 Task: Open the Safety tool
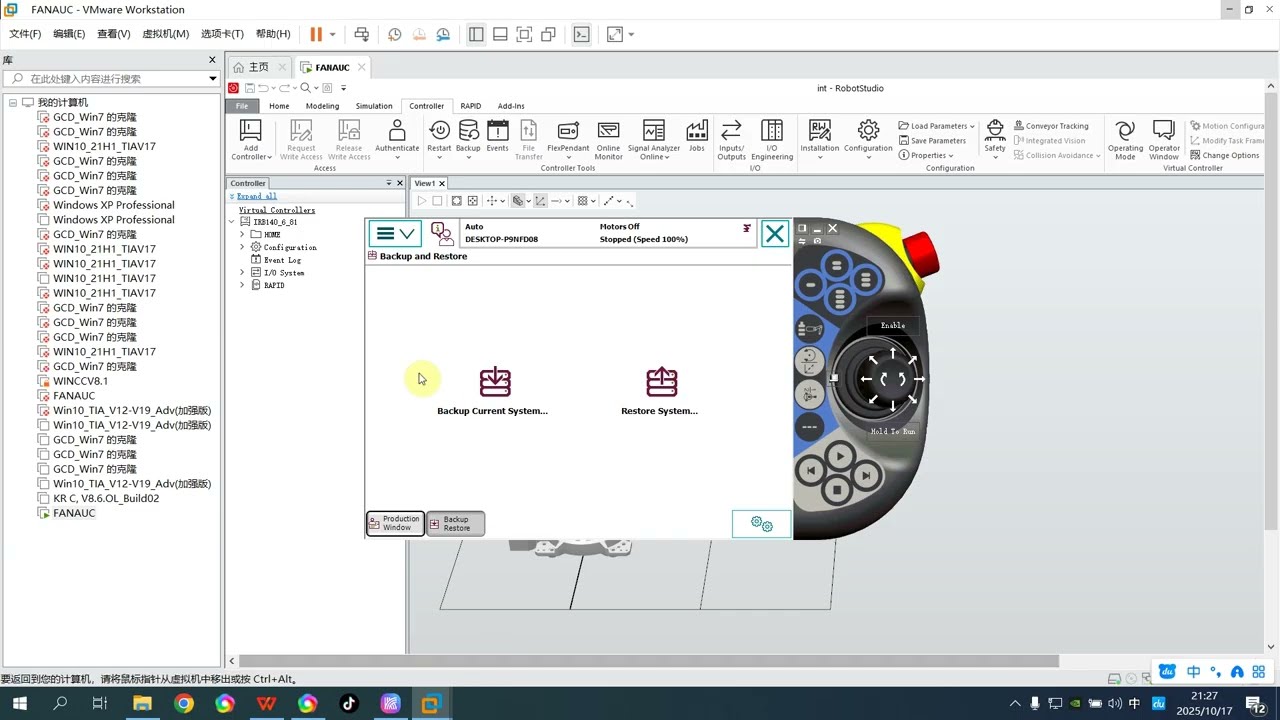tap(994, 137)
